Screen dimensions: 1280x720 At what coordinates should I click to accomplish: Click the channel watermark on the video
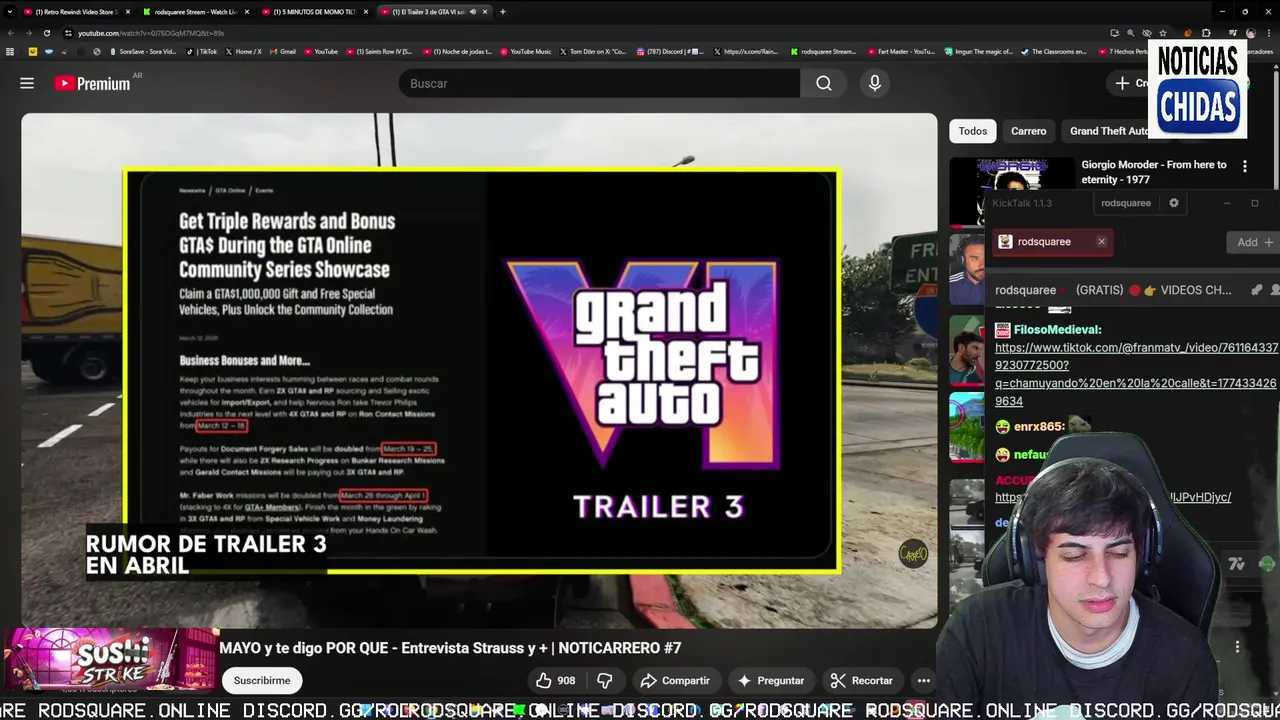click(x=913, y=554)
